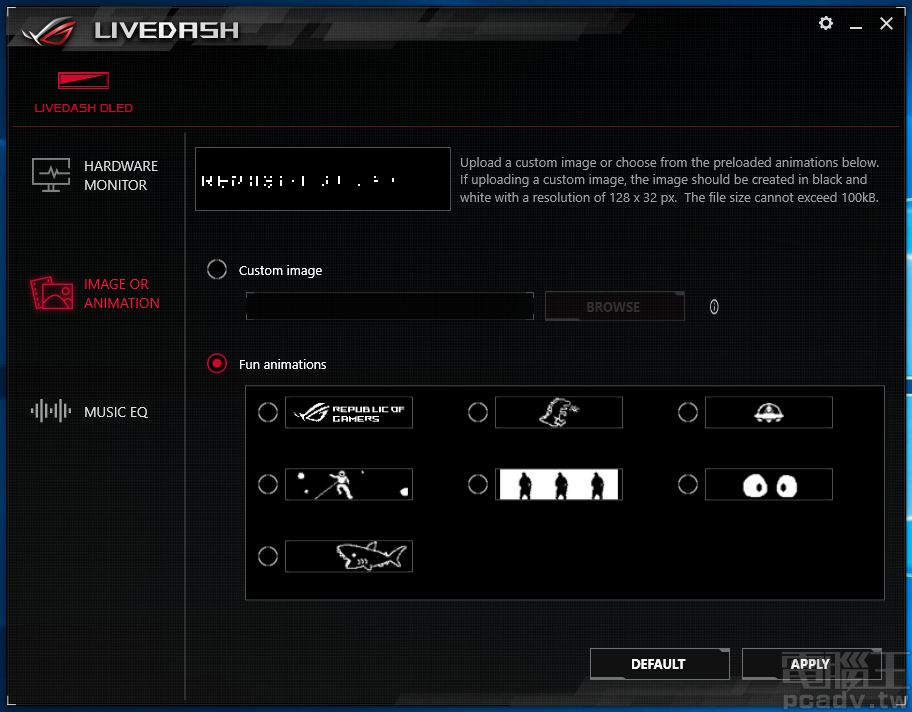Select the Fun animations radio button
Screen dimensions: 912x712
pyautogui.click(x=217, y=364)
